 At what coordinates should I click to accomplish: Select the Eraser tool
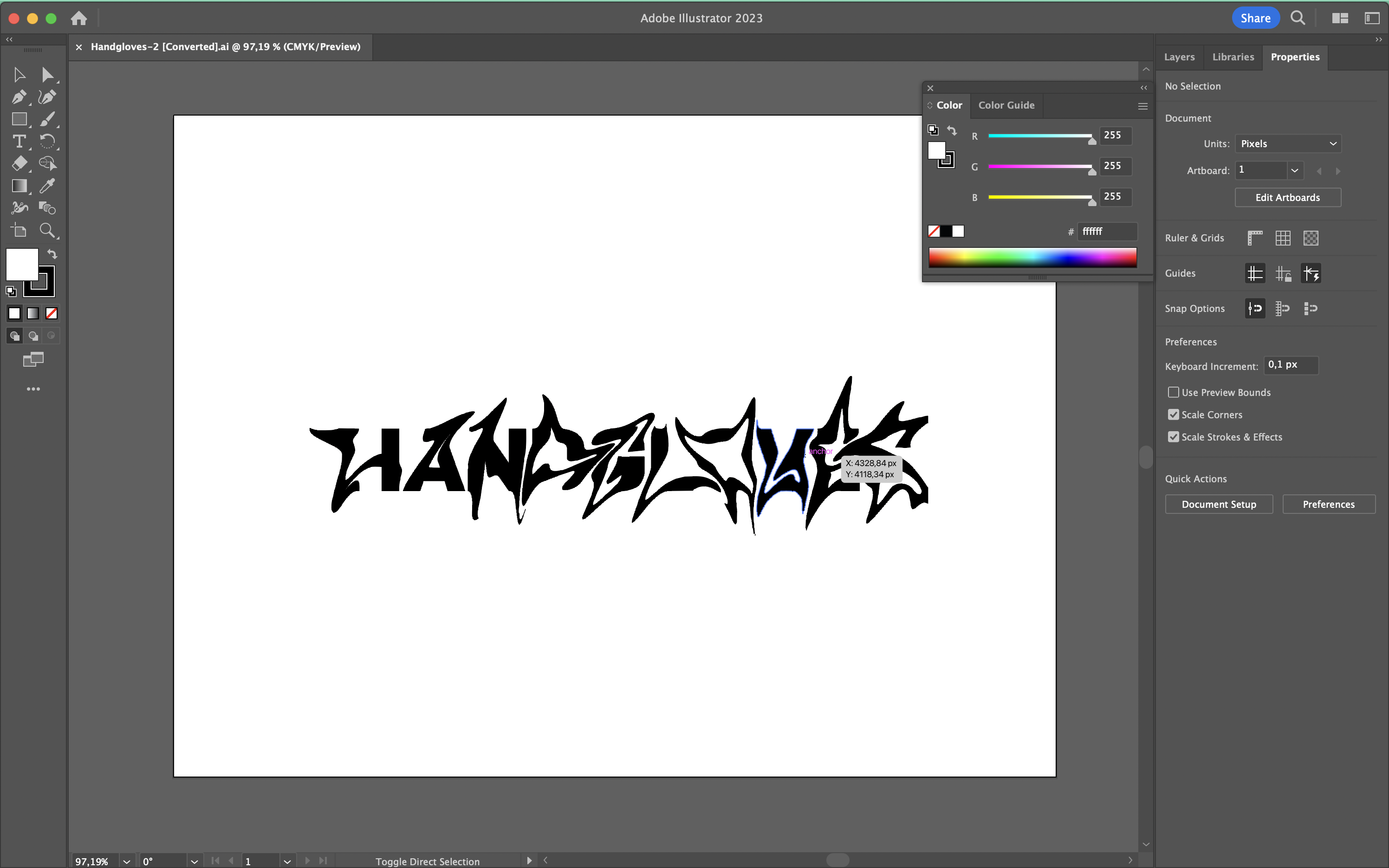(19, 163)
